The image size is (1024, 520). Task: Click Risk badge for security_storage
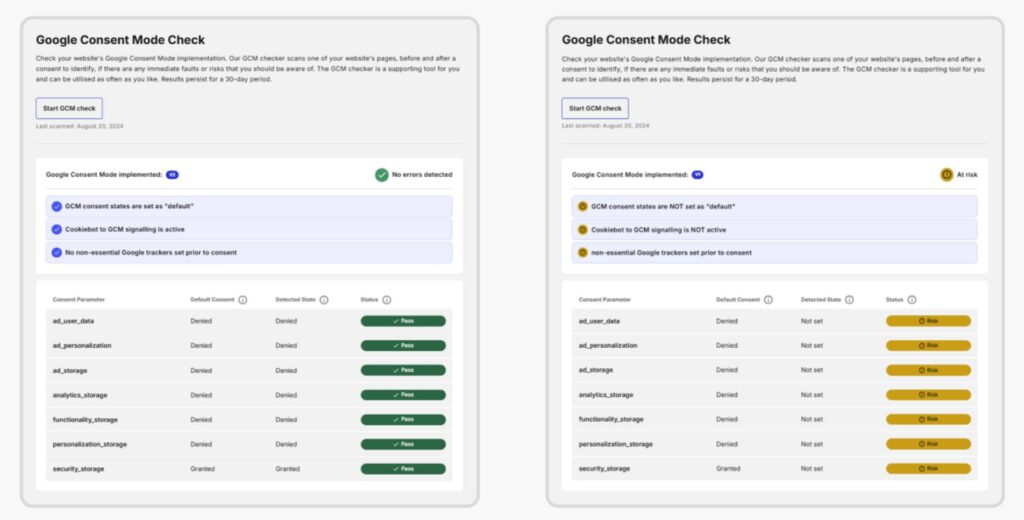coord(928,468)
